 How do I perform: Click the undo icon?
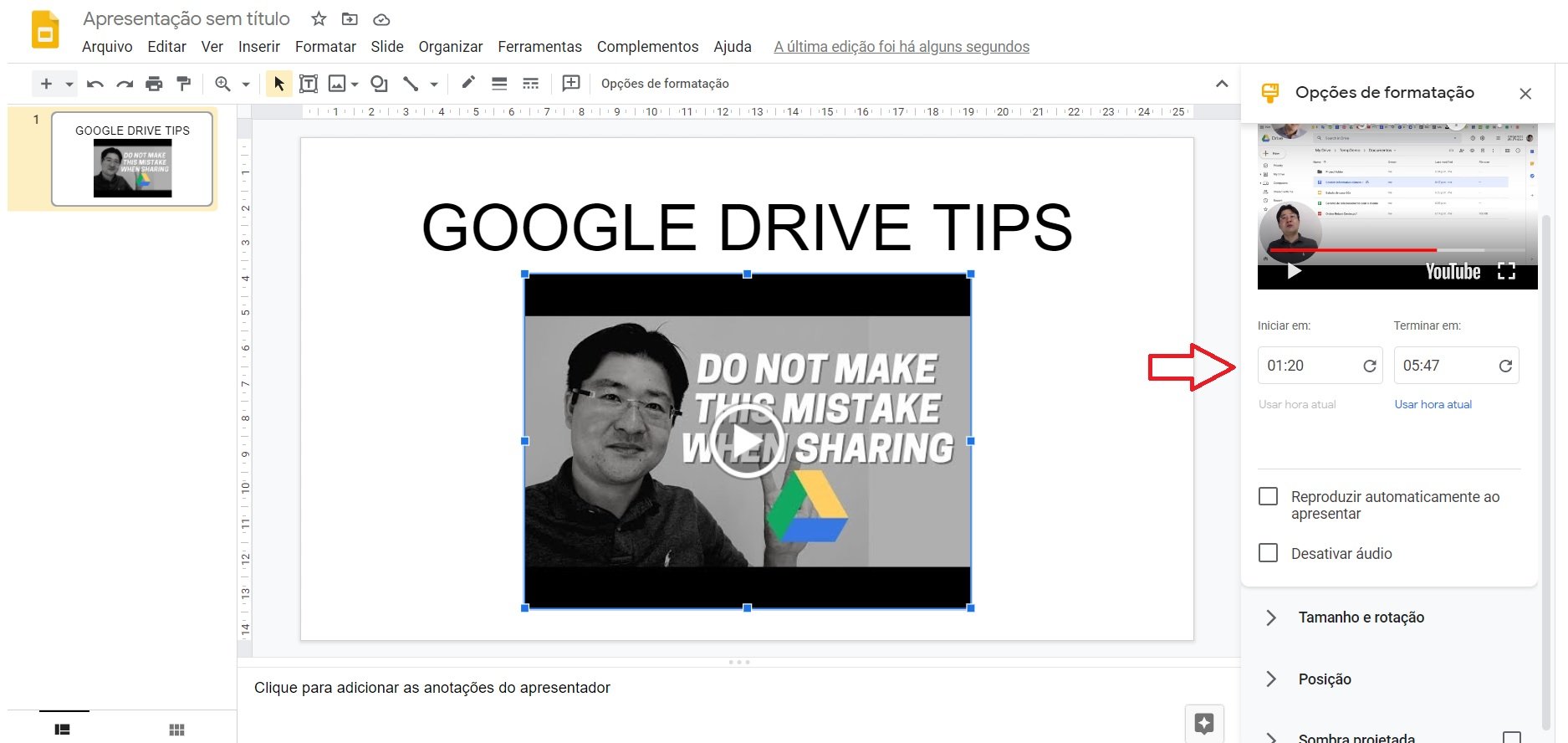(x=95, y=84)
